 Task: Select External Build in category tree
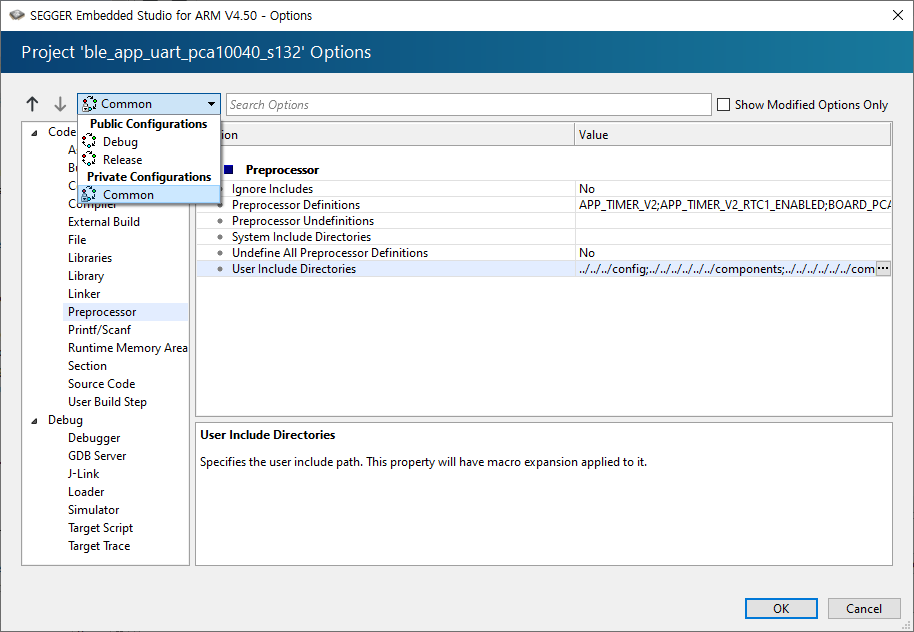click(x=104, y=222)
